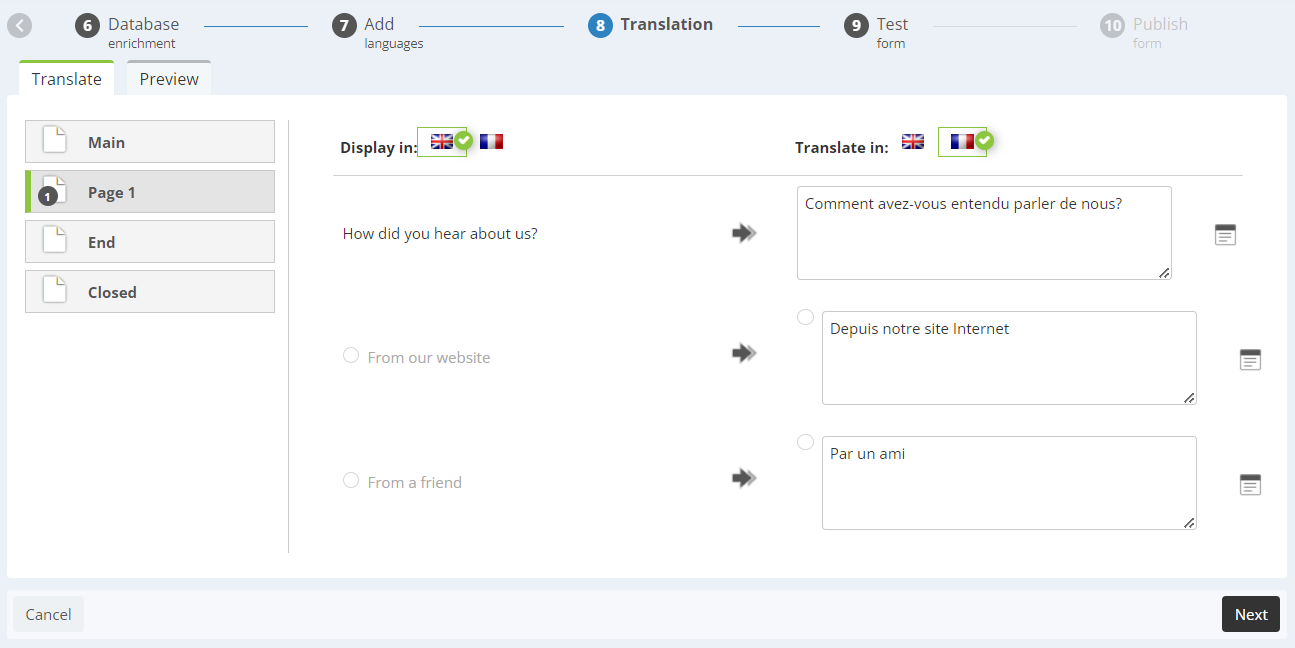The image size is (1295, 648).
Task: Click the Next button
Action: coord(1251,614)
